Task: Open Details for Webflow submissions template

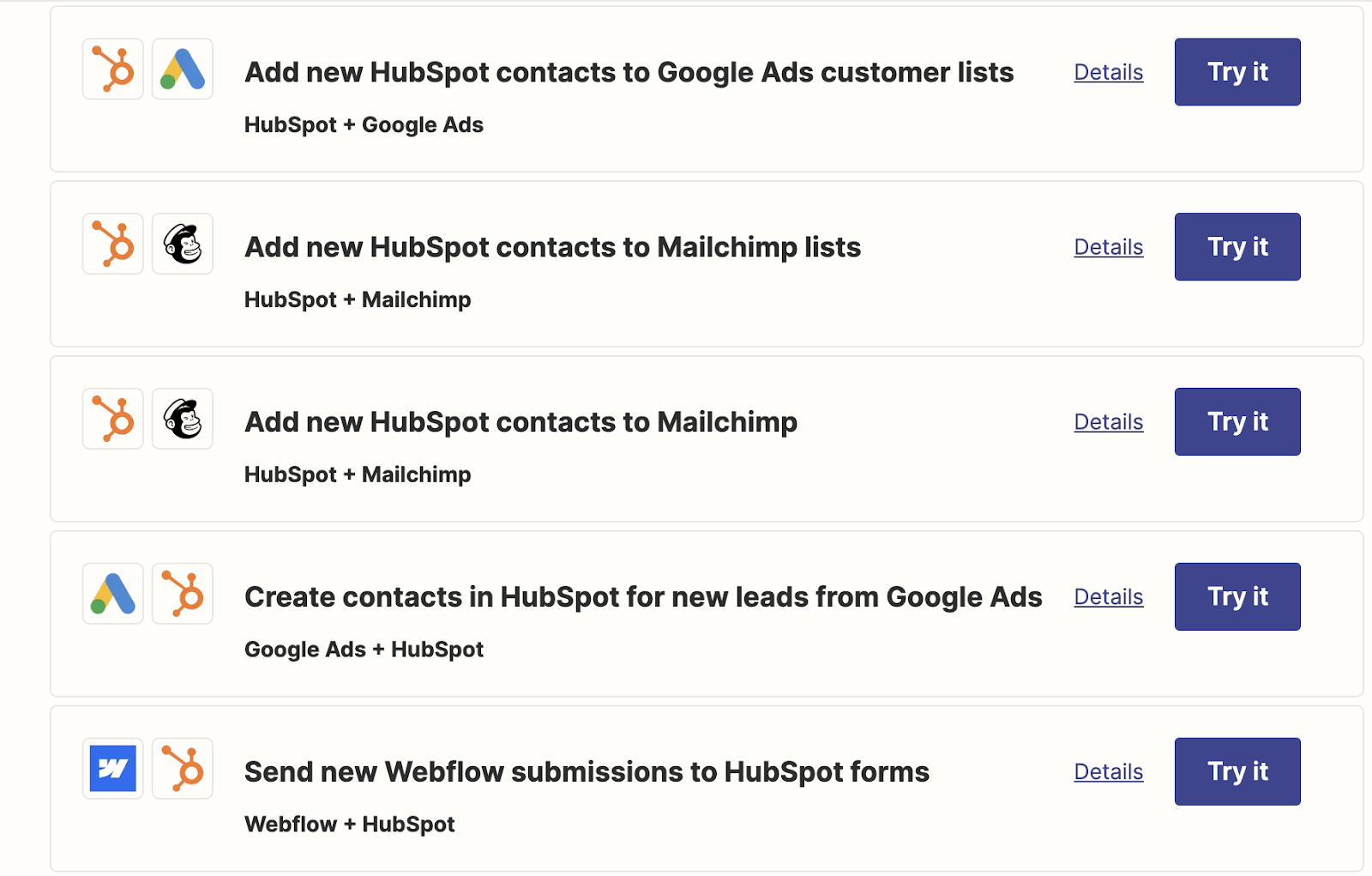Action: (1108, 771)
